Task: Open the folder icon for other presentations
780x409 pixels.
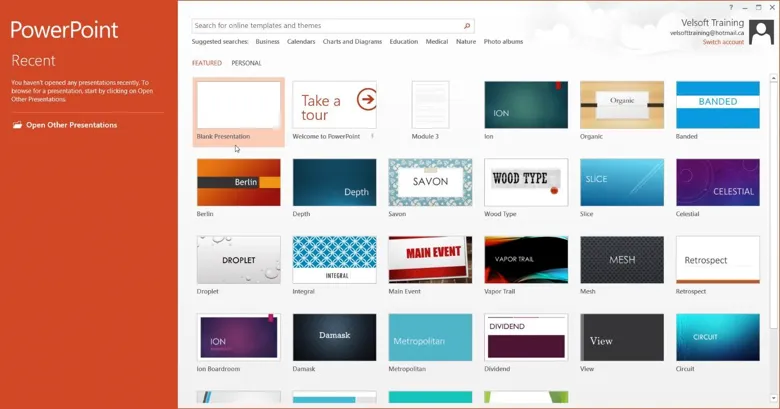Action: pyautogui.click(x=17, y=125)
